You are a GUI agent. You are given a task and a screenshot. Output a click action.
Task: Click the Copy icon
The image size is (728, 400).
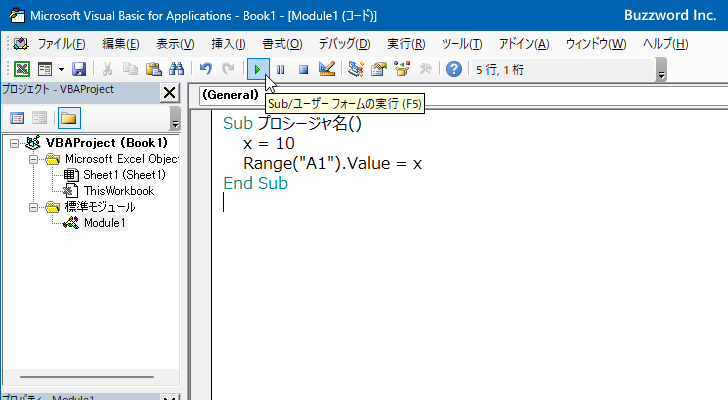coord(130,69)
